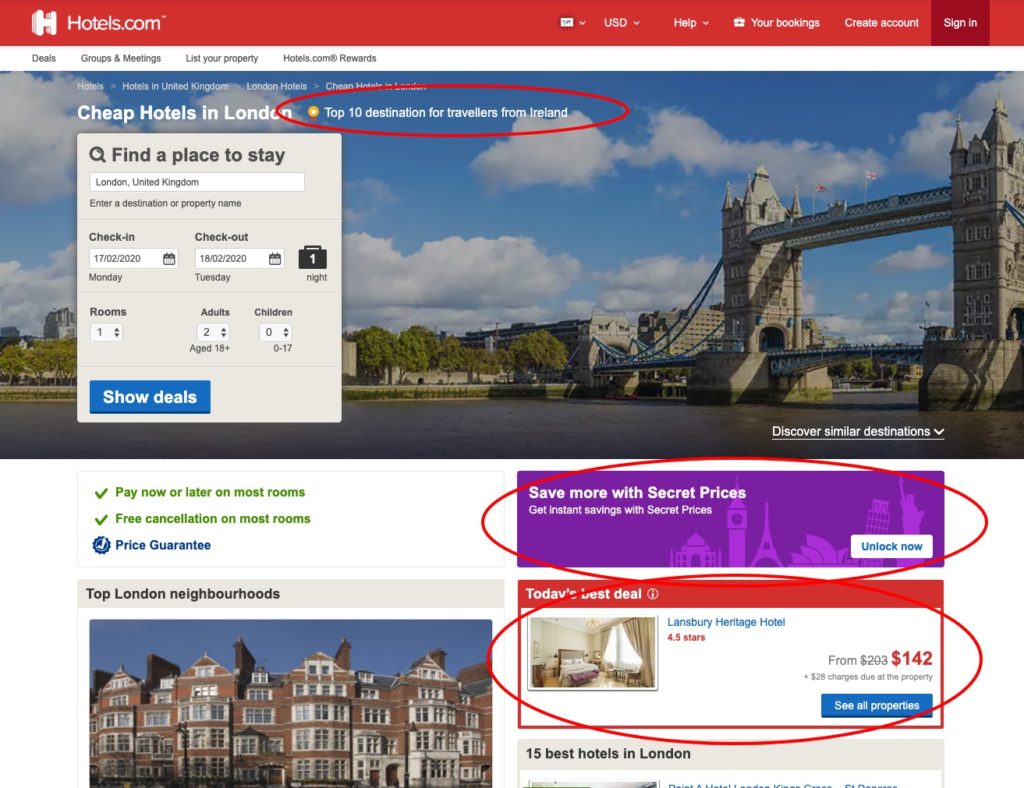
Task: Click the Hotels.com logo icon
Action: tap(44, 23)
